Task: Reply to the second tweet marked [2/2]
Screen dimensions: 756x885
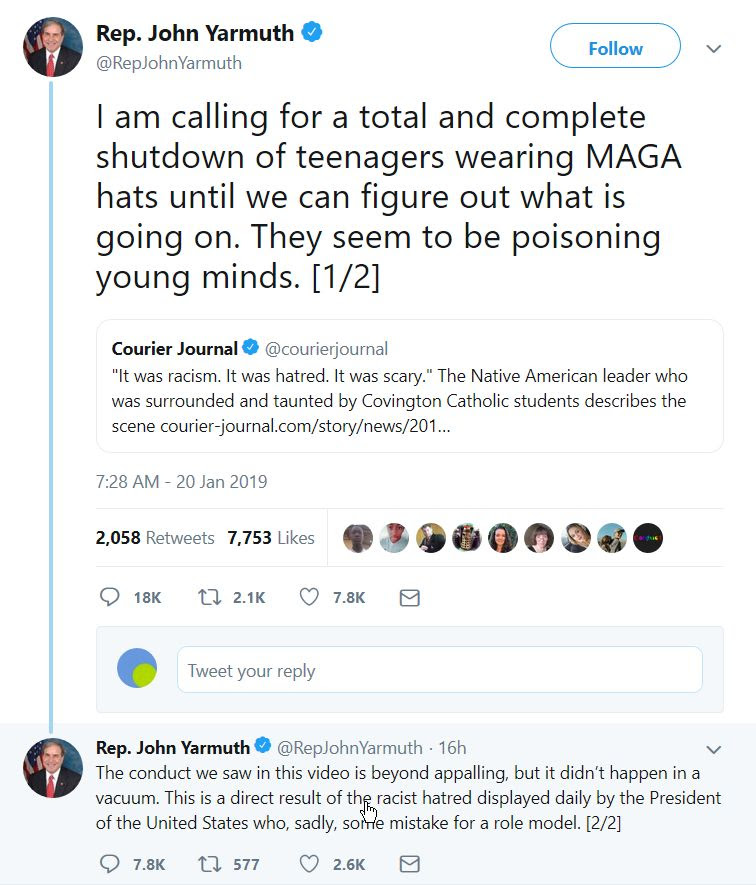Action: pos(110,863)
